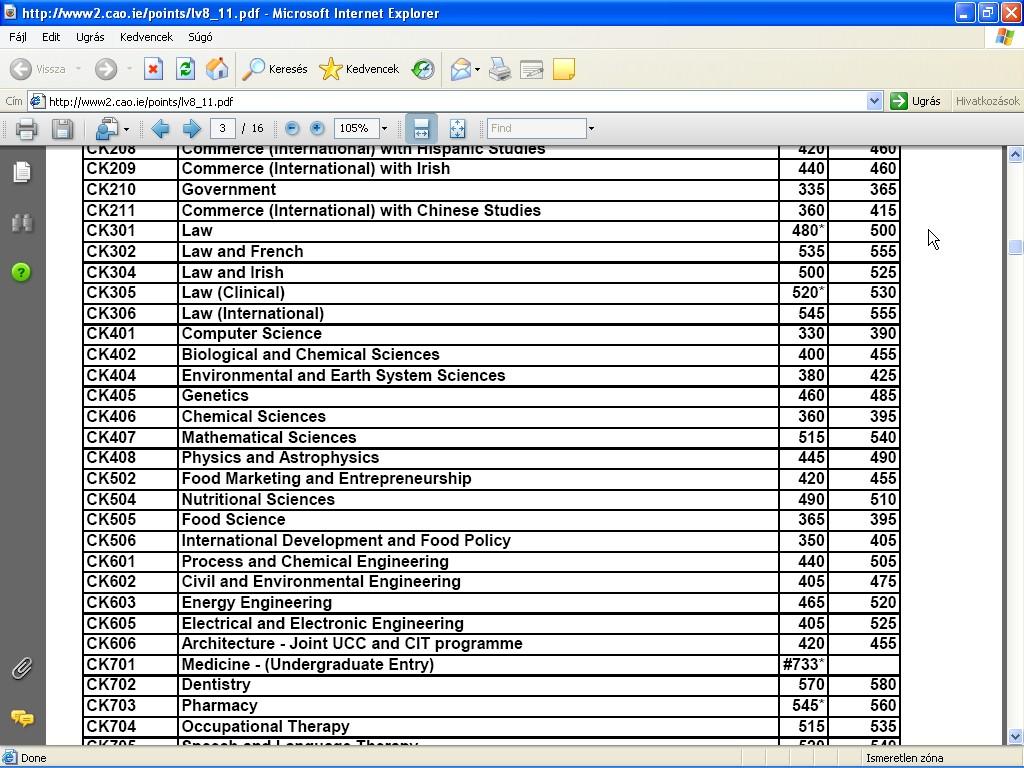Expand the Find options dropdown arrow
The height and width of the screenshot is (768, 1024).
tap(591, 129)
